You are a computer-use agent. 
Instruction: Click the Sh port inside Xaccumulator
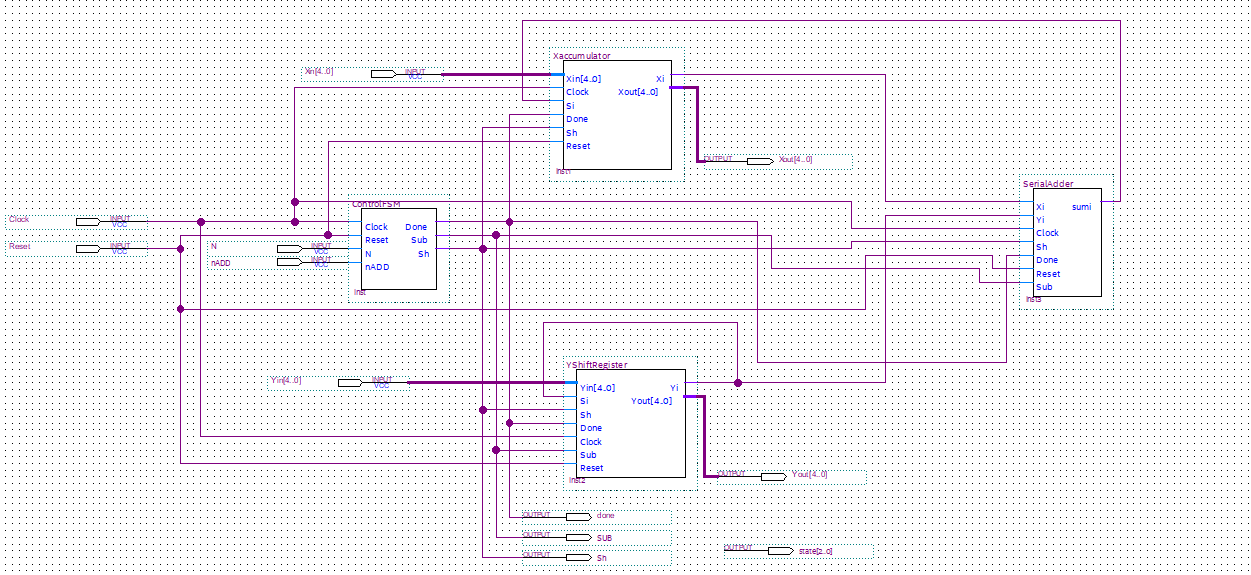point(571,132)
